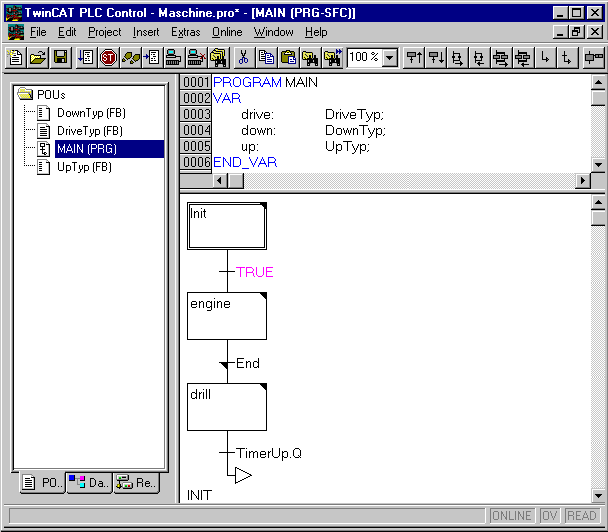
Task: Open the Insert menu
Action: 146,32
